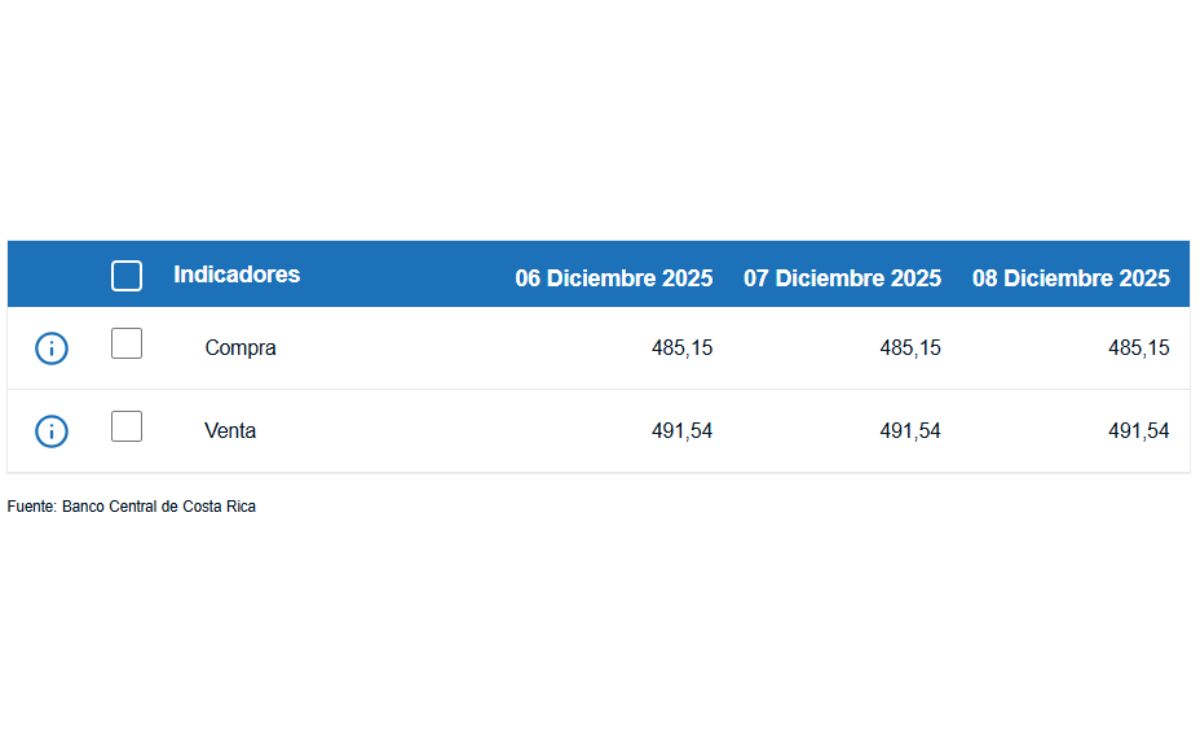
Task: Click the 08 Diciembre 2025 column header
Action: (1070, 278)
